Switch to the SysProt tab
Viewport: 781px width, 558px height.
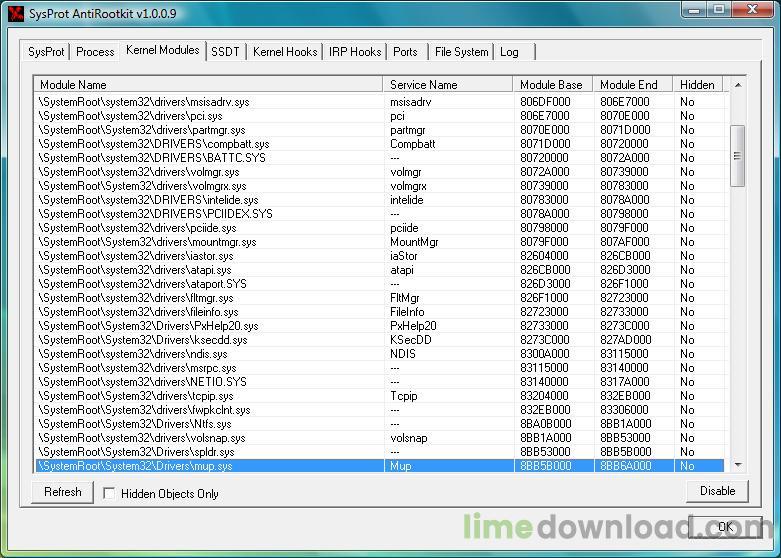coord(46,52)
